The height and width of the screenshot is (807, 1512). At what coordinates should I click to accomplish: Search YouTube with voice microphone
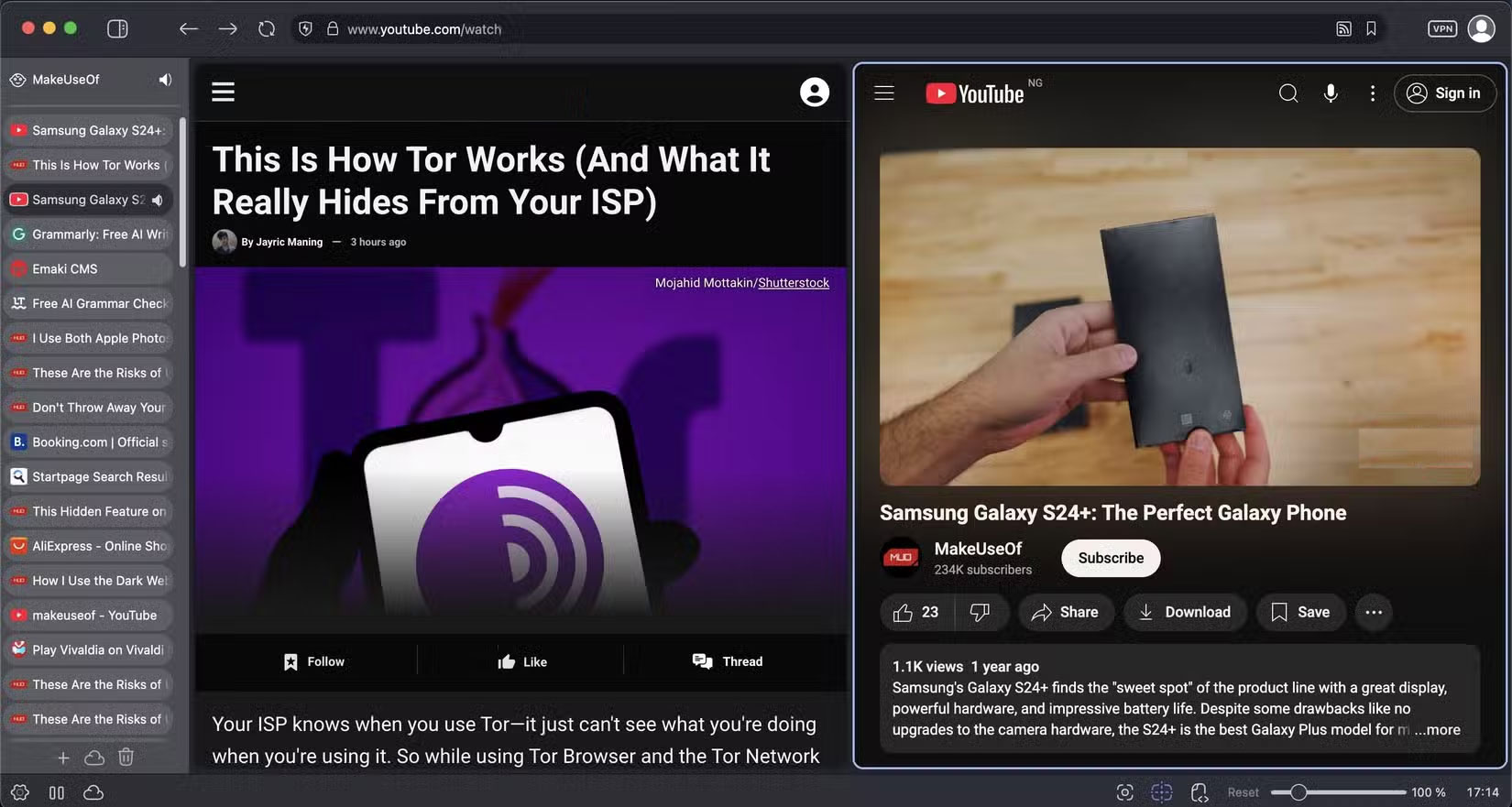1331,93
